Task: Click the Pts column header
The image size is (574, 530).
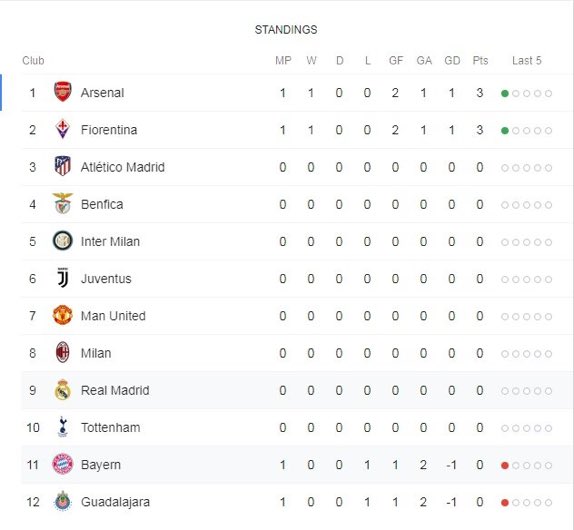Action: [480, 60]
